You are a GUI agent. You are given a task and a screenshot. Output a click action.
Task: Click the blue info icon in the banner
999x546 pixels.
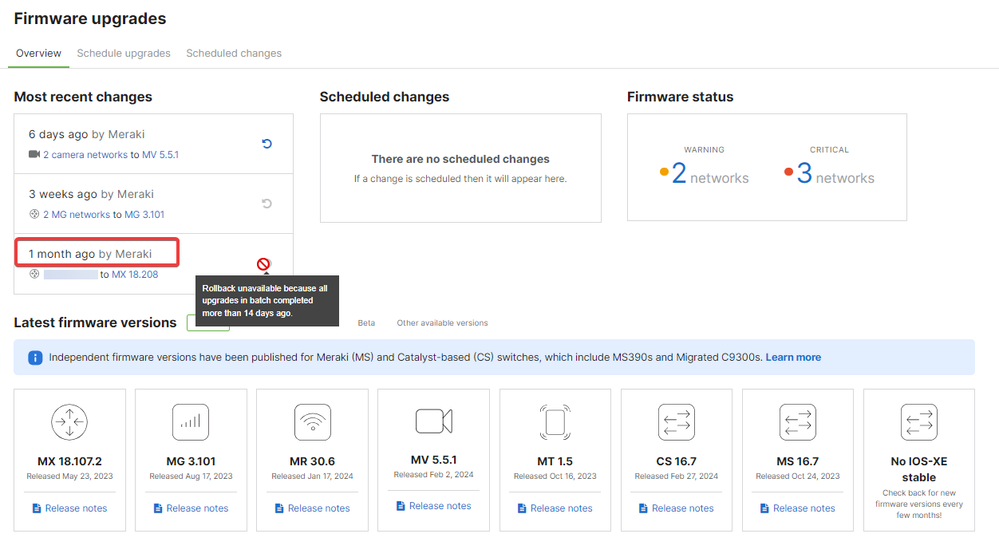(35, 357)
